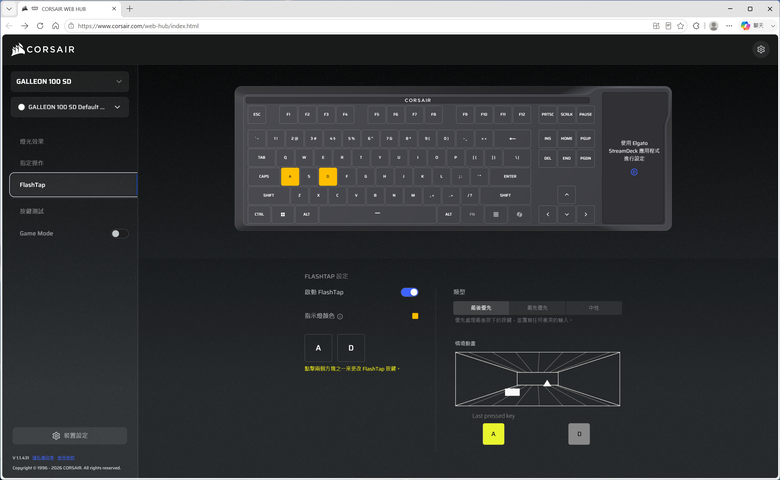The width and height of the screenshot is (780, 480).
Task: Select the context menu key beside FN
Action: click(495, 214)
